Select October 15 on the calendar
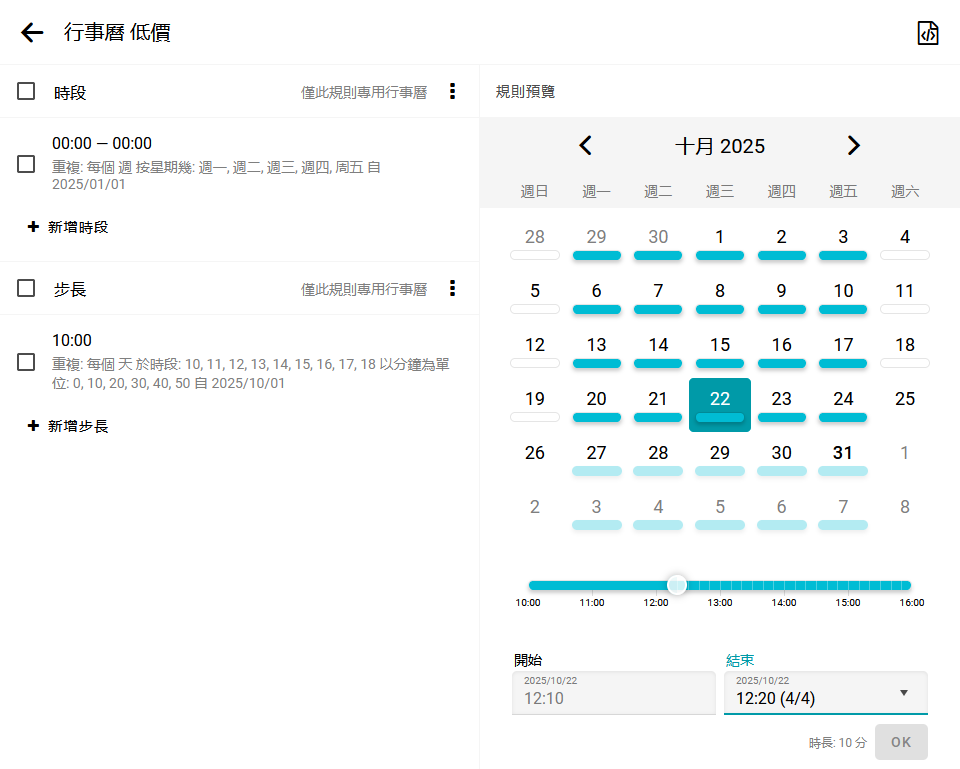Viewport: 960px width, 769px height. tap(719, 345)
